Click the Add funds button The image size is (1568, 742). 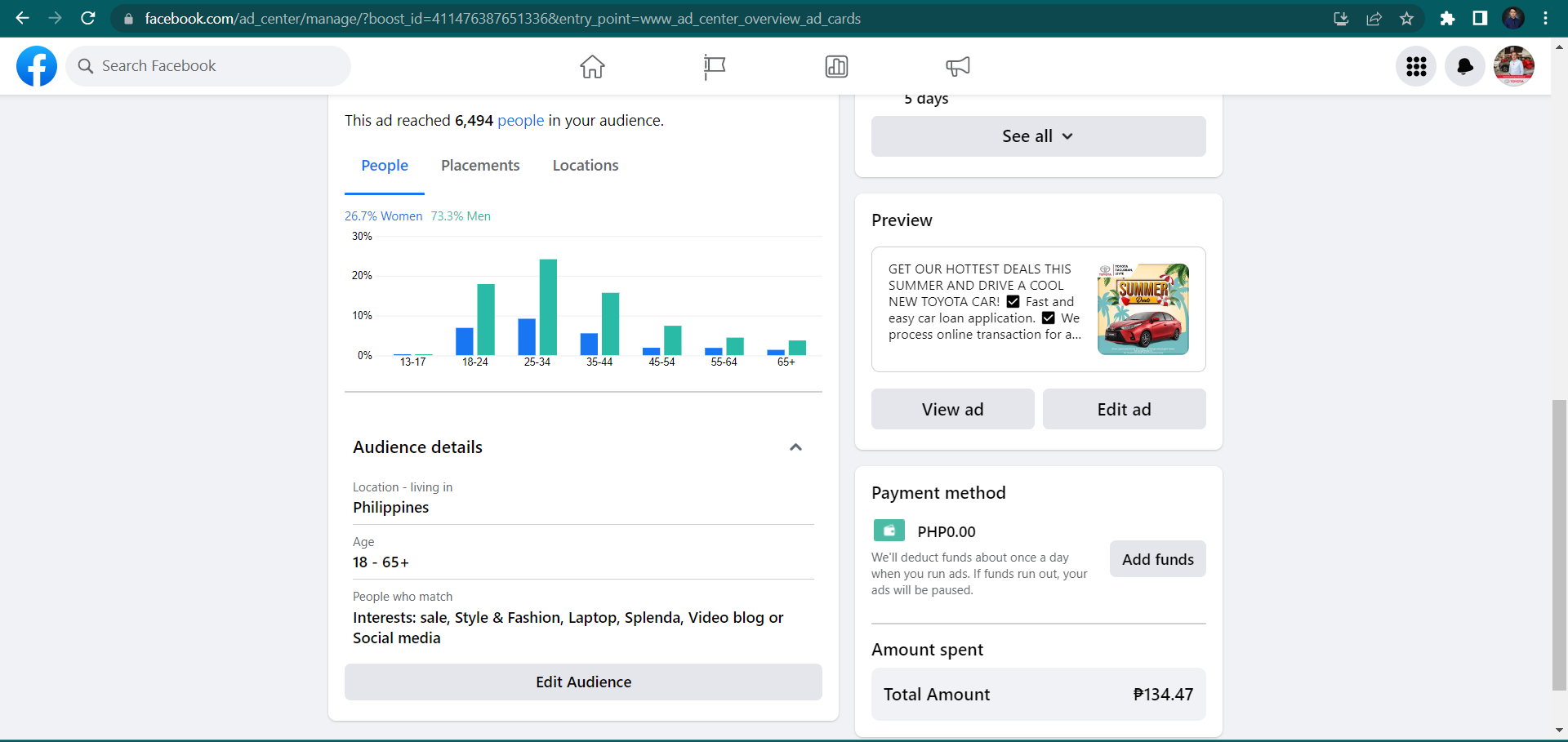[x=1157, y=559]
